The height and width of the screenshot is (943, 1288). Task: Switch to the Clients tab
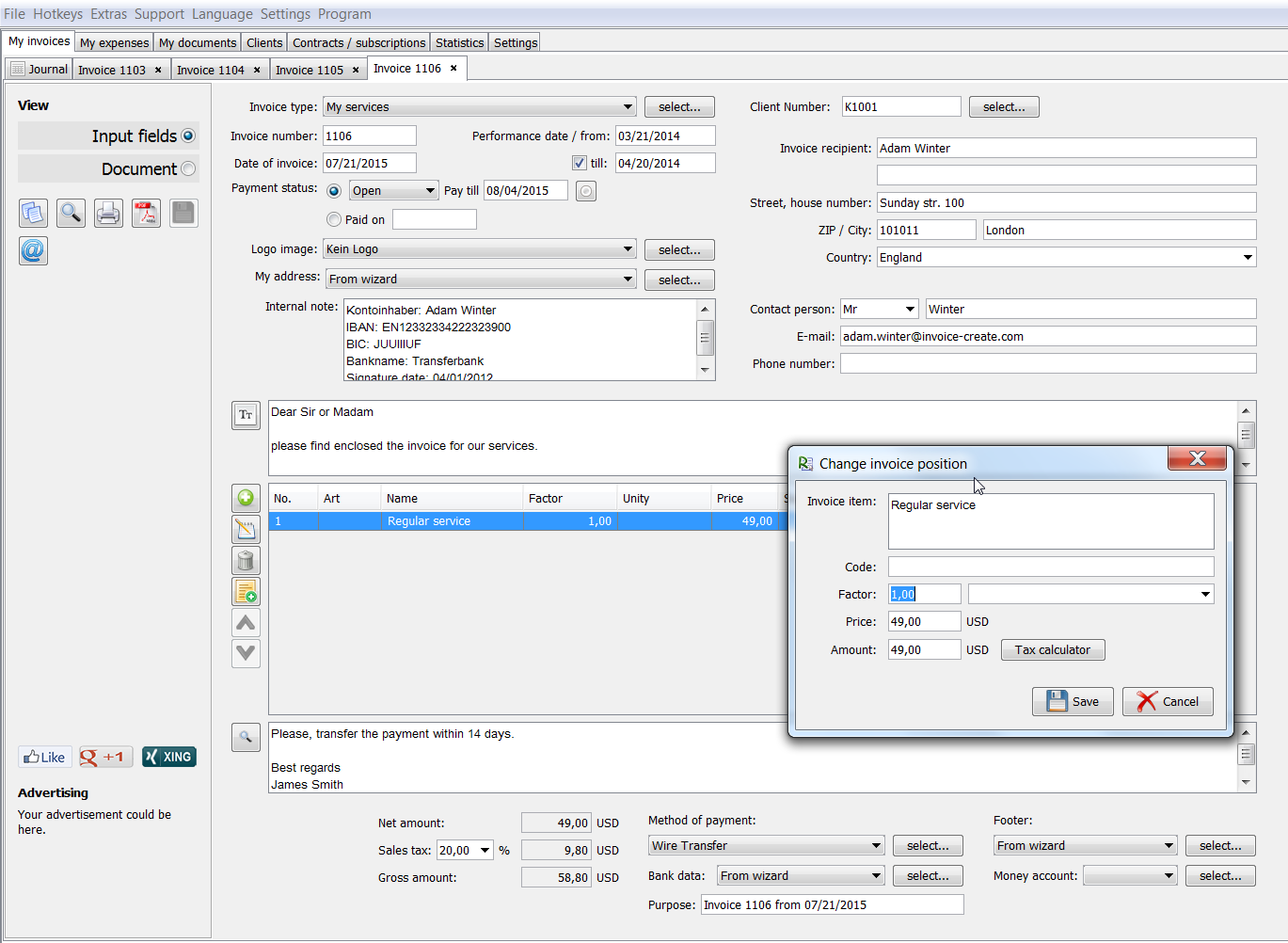click(264, 43)
